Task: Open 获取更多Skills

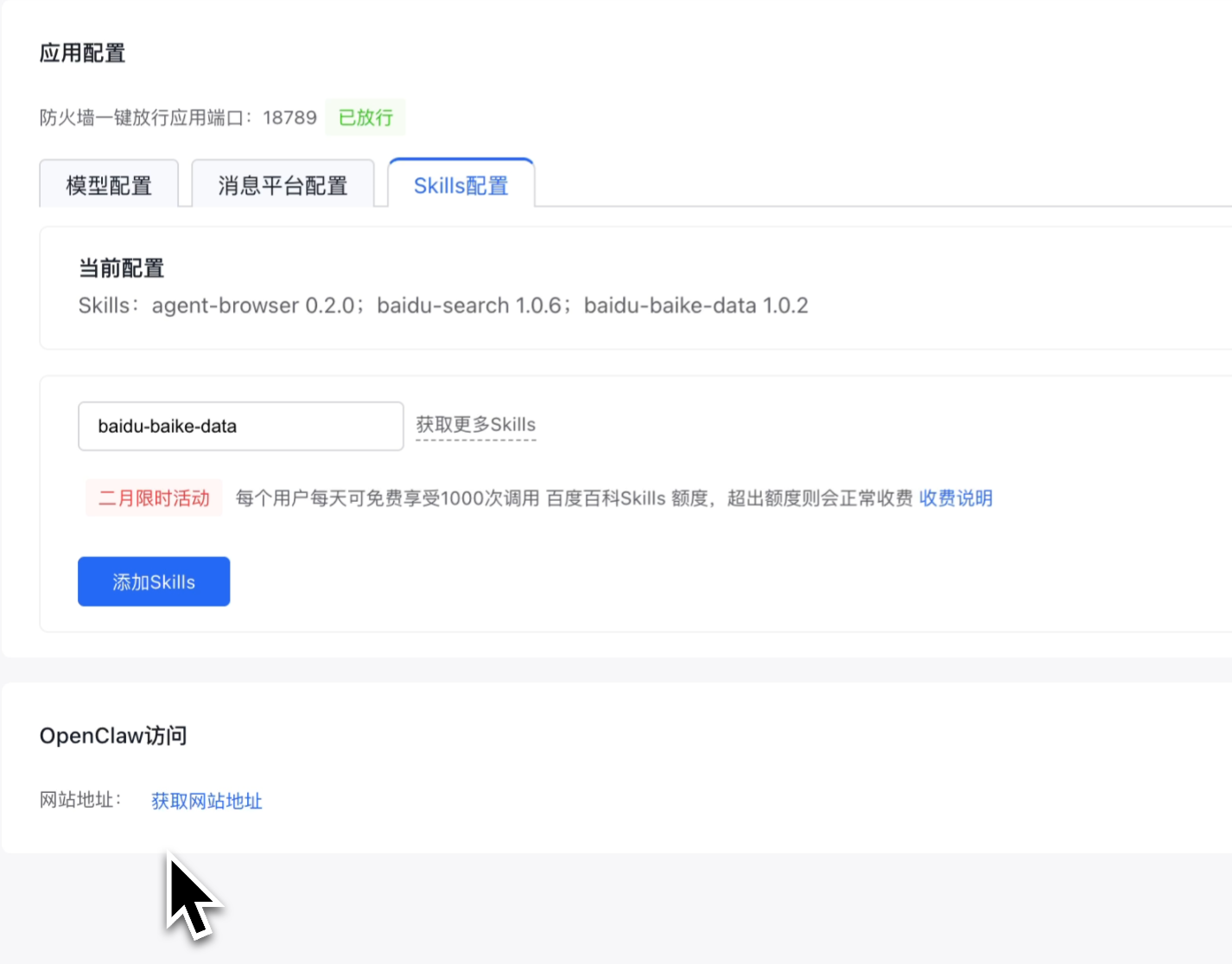Action: [x=476, y=424]
